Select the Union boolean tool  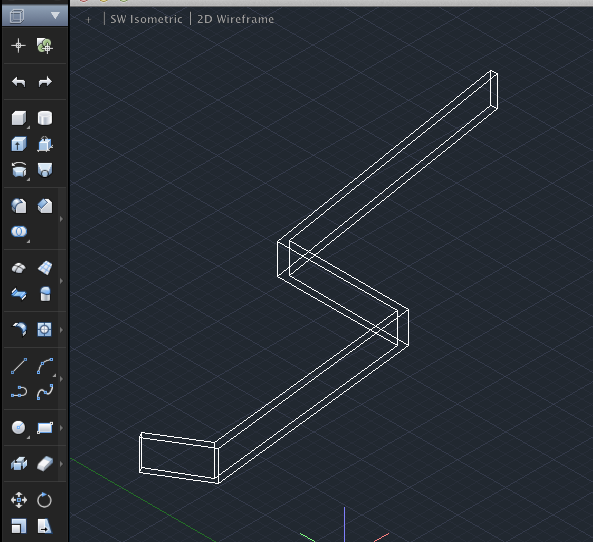(19, 231)
